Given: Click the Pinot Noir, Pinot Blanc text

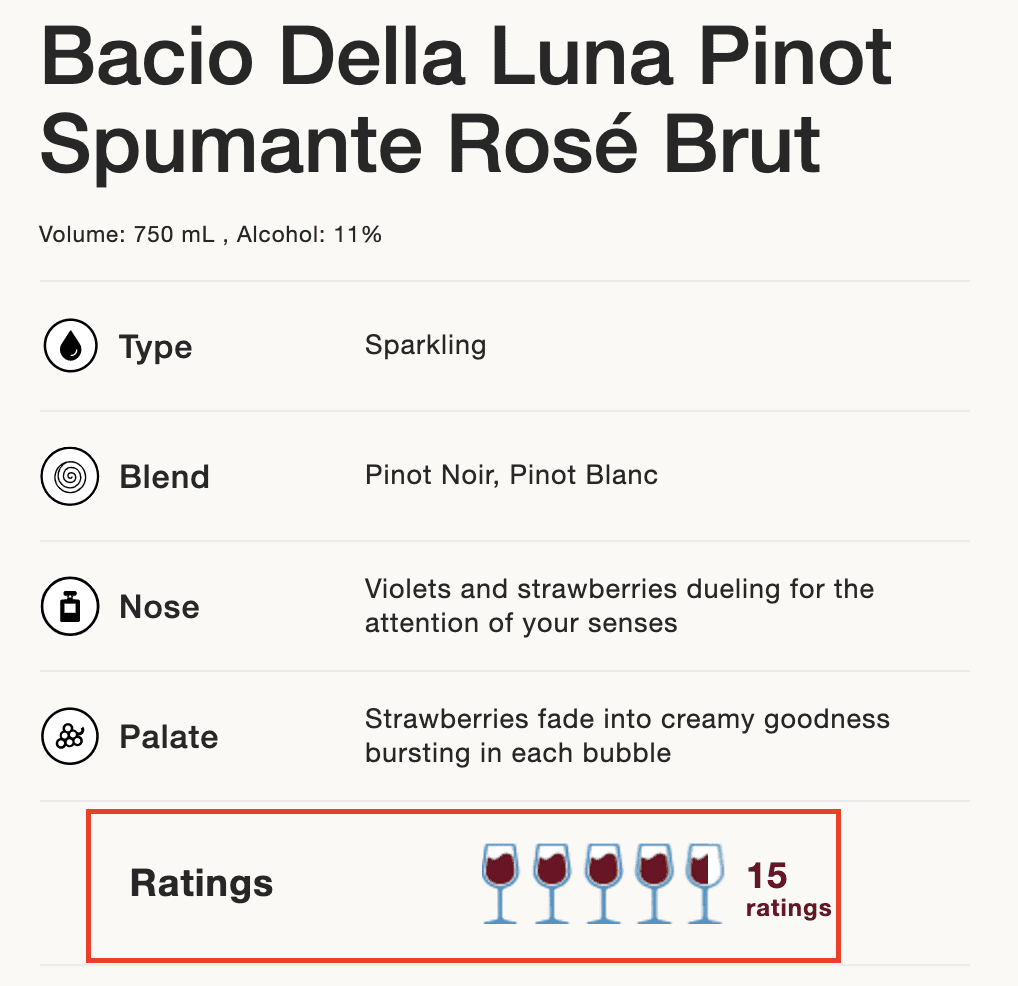Looking at the screenshot, I should [511, 475].
